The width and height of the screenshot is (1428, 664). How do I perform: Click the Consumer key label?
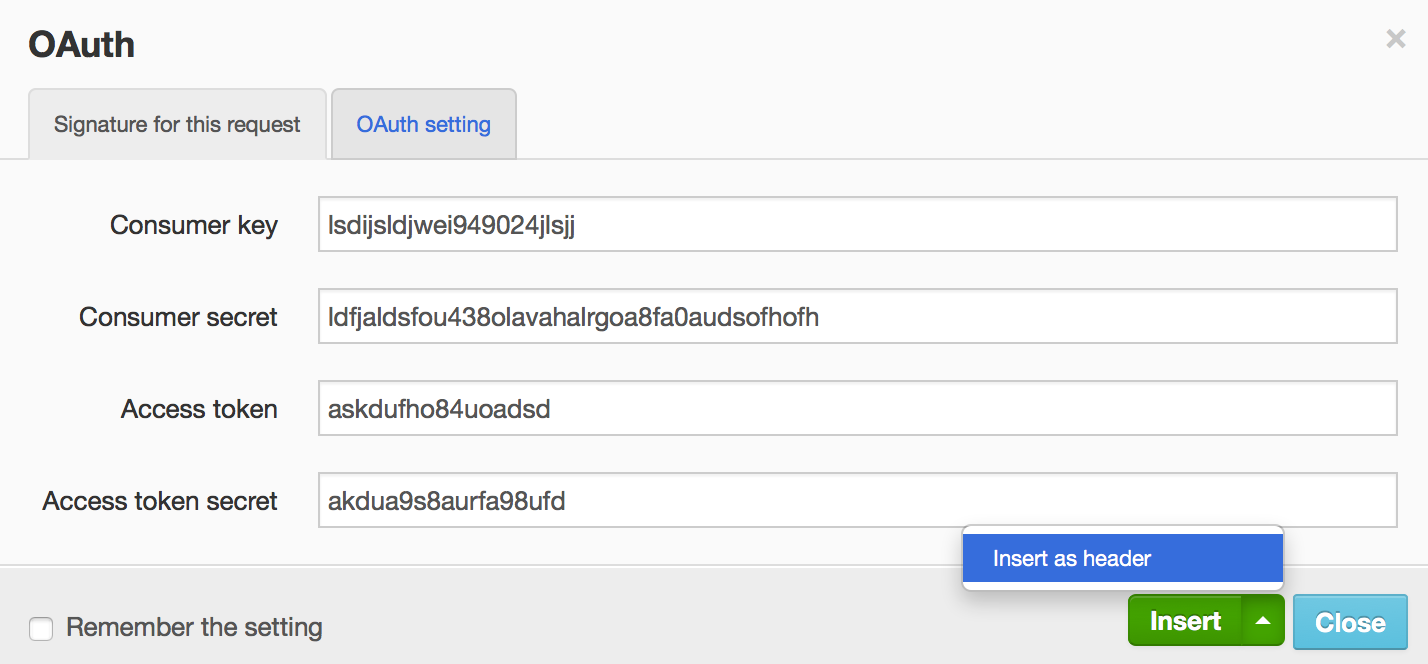pyautogui.click(x=194, y=225)
